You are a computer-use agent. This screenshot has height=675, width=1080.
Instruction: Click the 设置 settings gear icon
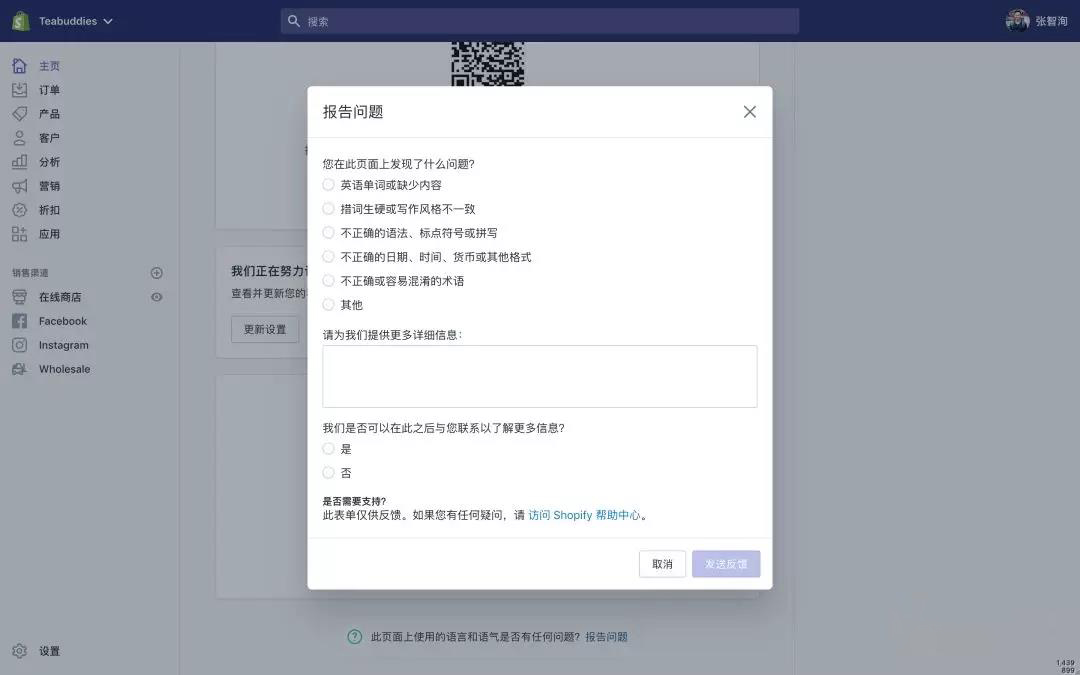(x=19, y=651)
